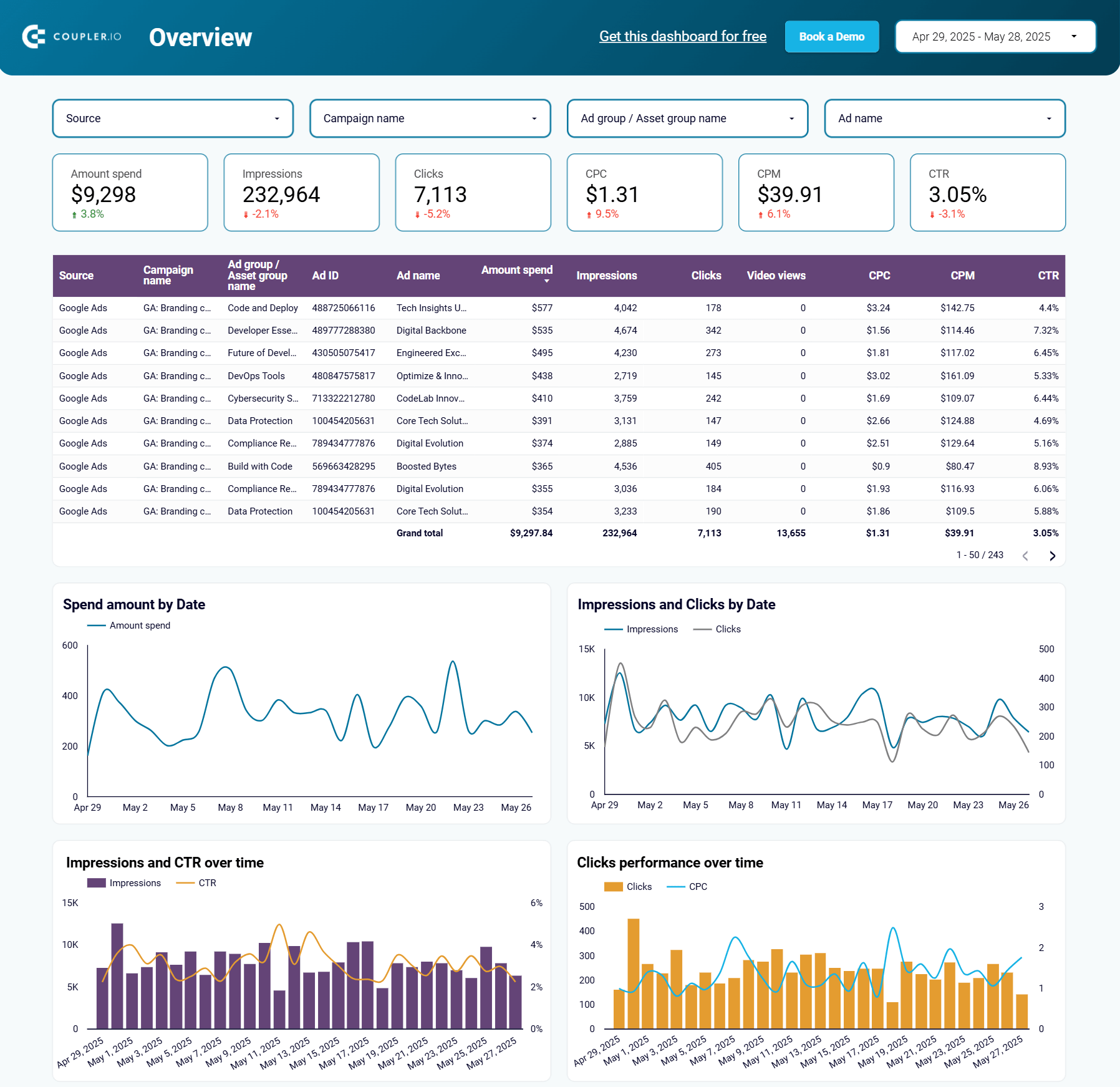Open the Source filter dropdown
This screenshot has width=1120, height=1087.
173,118
